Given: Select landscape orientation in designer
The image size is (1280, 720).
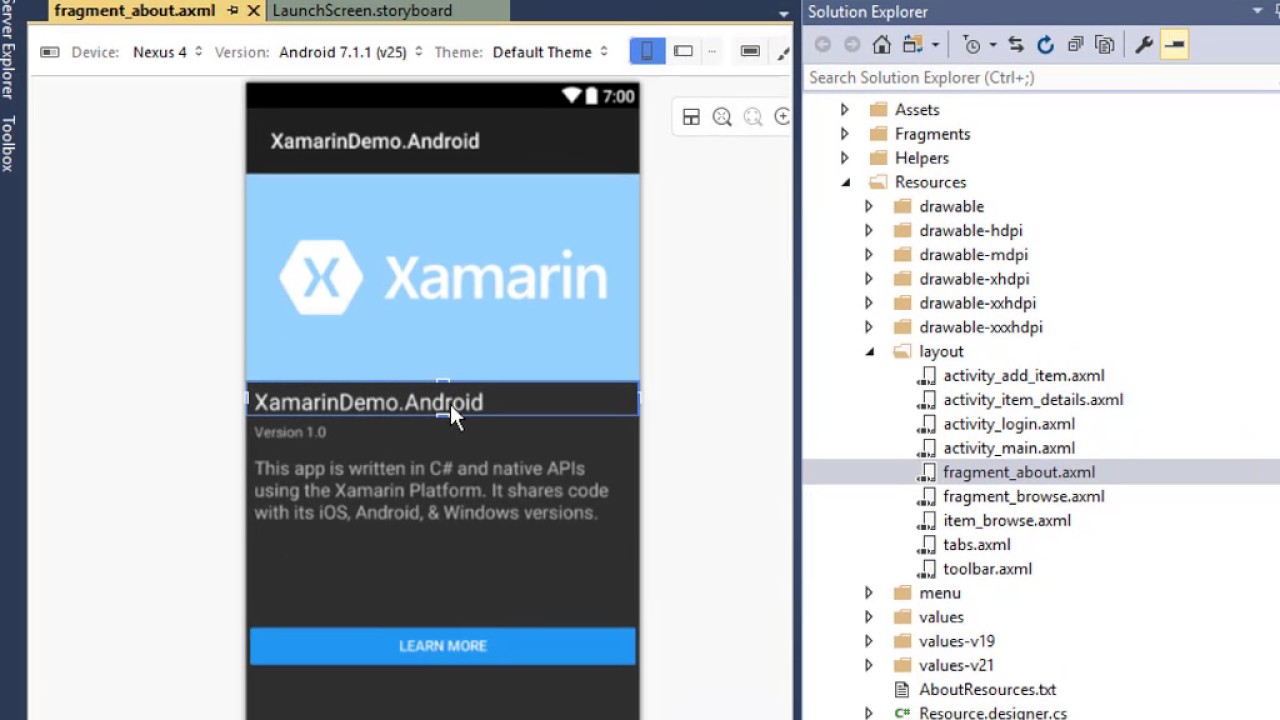Looking at the screenshot, I should [x=683, y=51].
